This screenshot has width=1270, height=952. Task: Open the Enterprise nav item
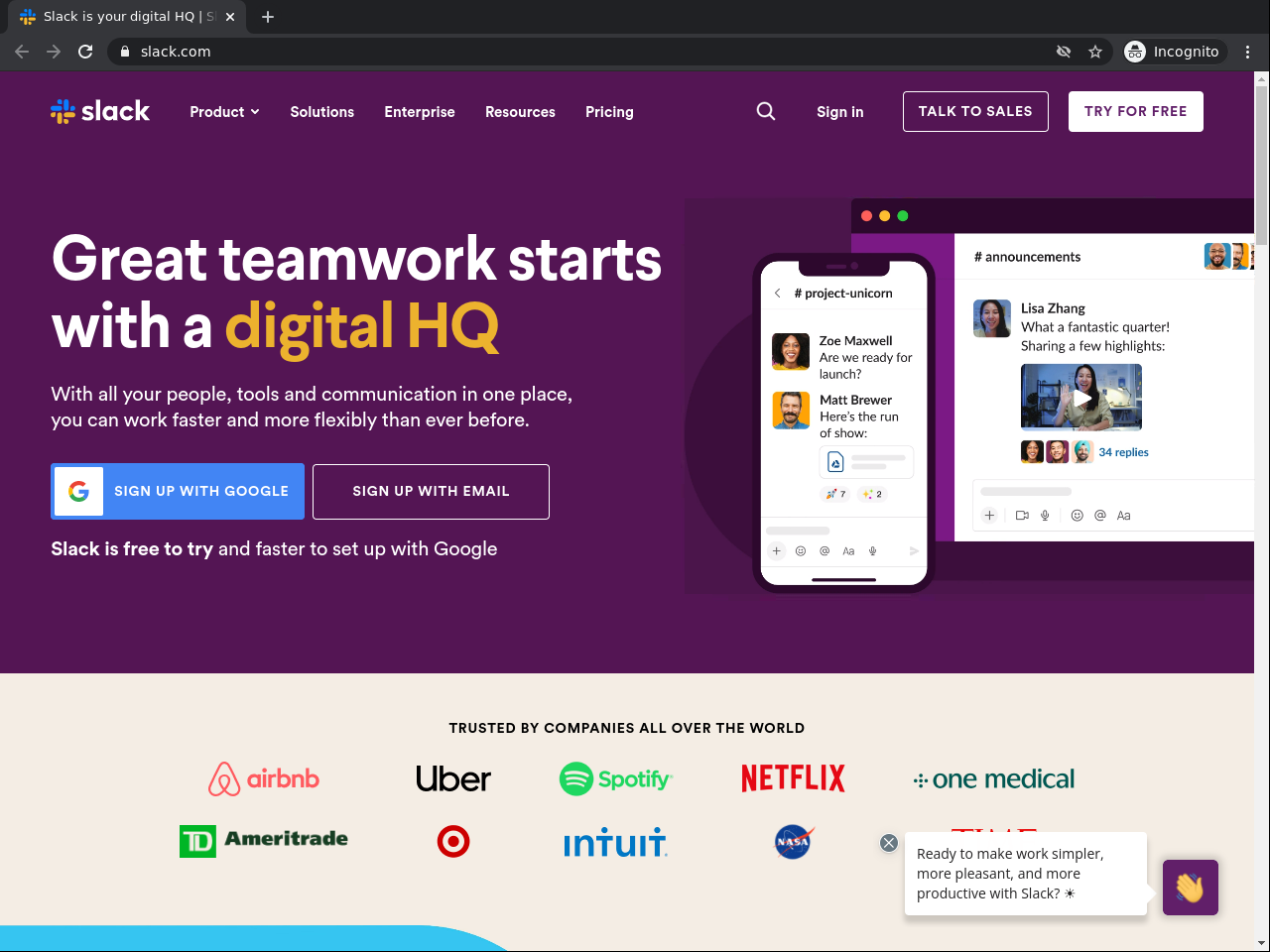420,112
